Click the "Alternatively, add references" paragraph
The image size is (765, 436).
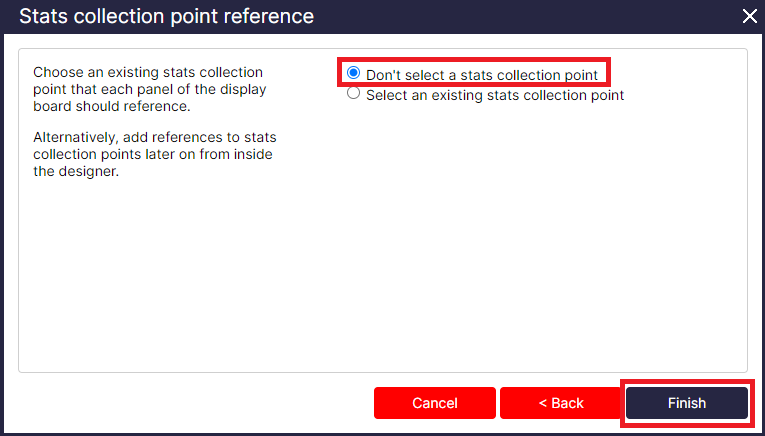click(155, 153)
